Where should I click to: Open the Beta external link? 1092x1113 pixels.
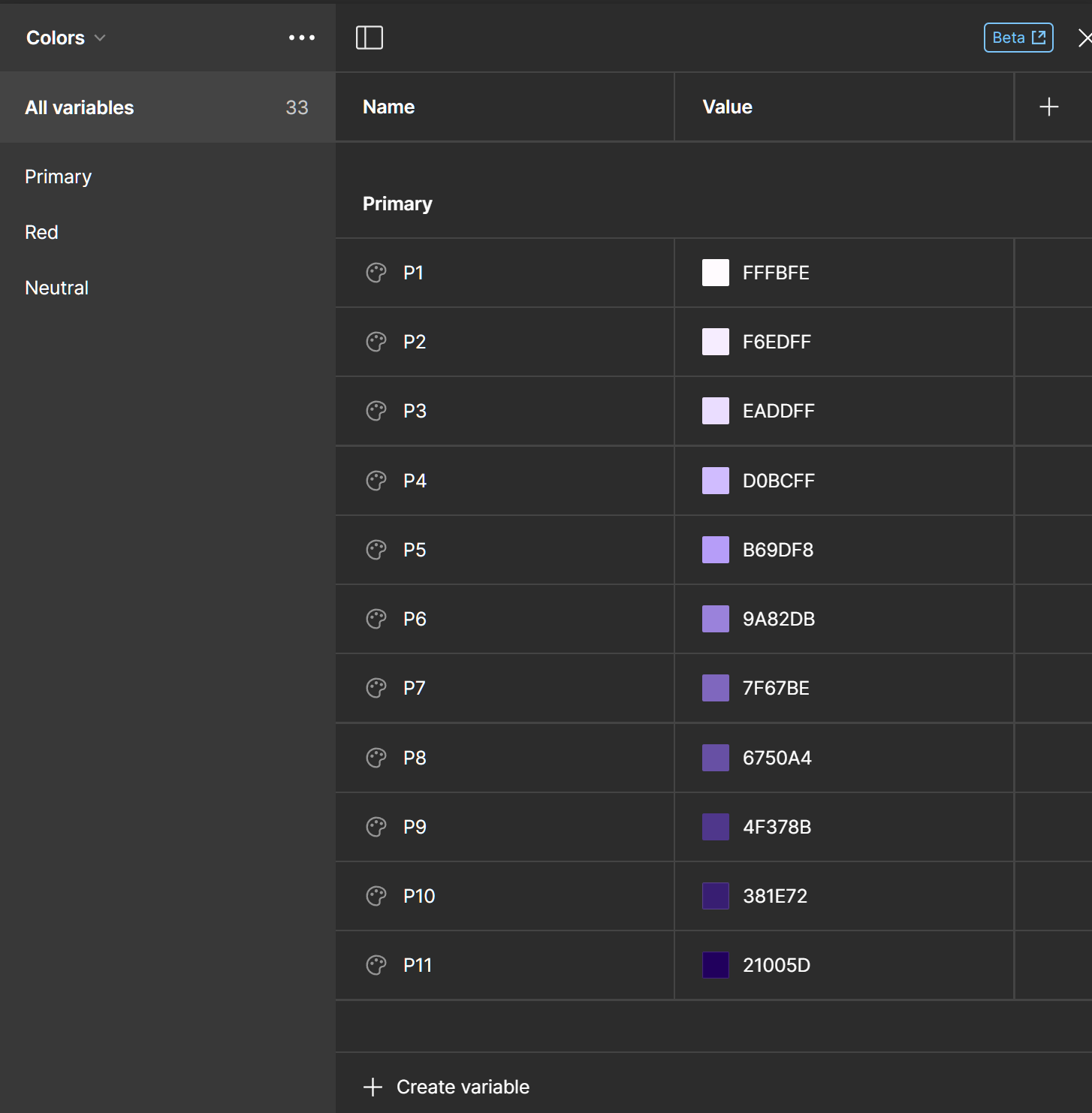coord(1018,38)
